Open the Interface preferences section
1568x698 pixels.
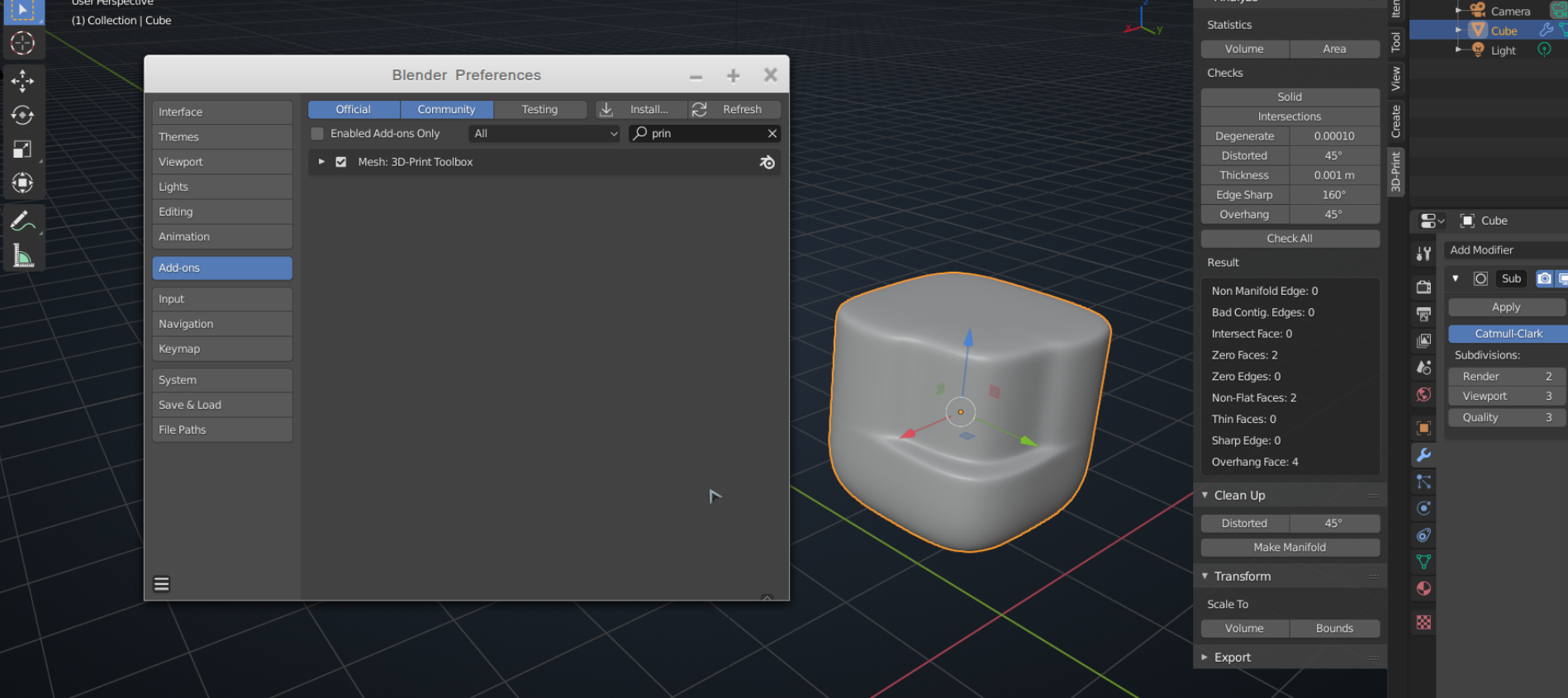pos(222,112)
